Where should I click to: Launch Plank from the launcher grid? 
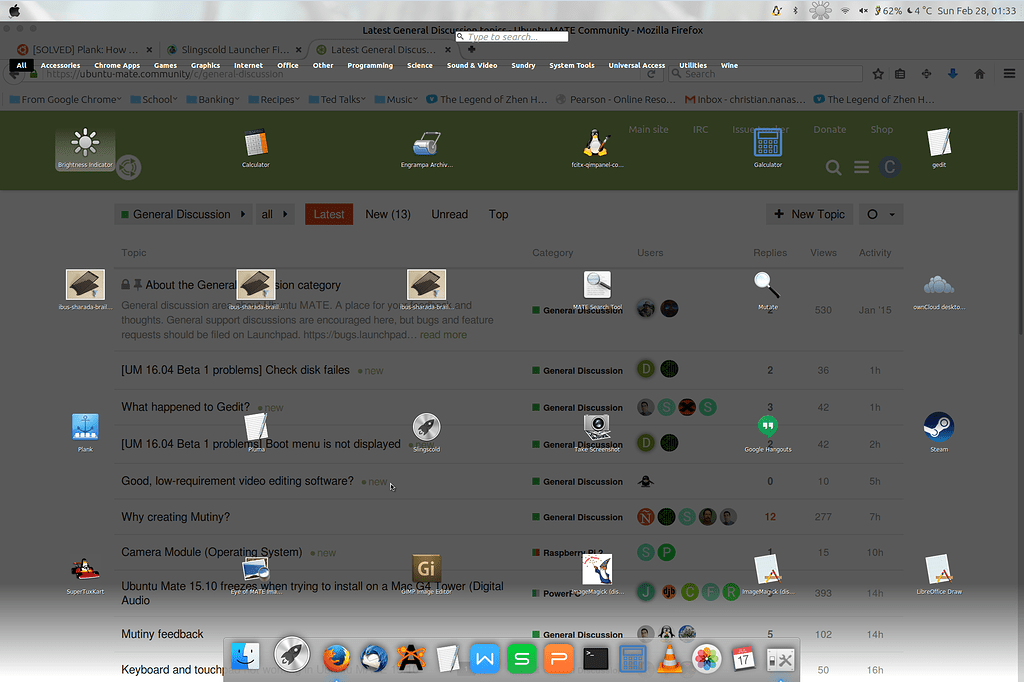tap(85, 428)
